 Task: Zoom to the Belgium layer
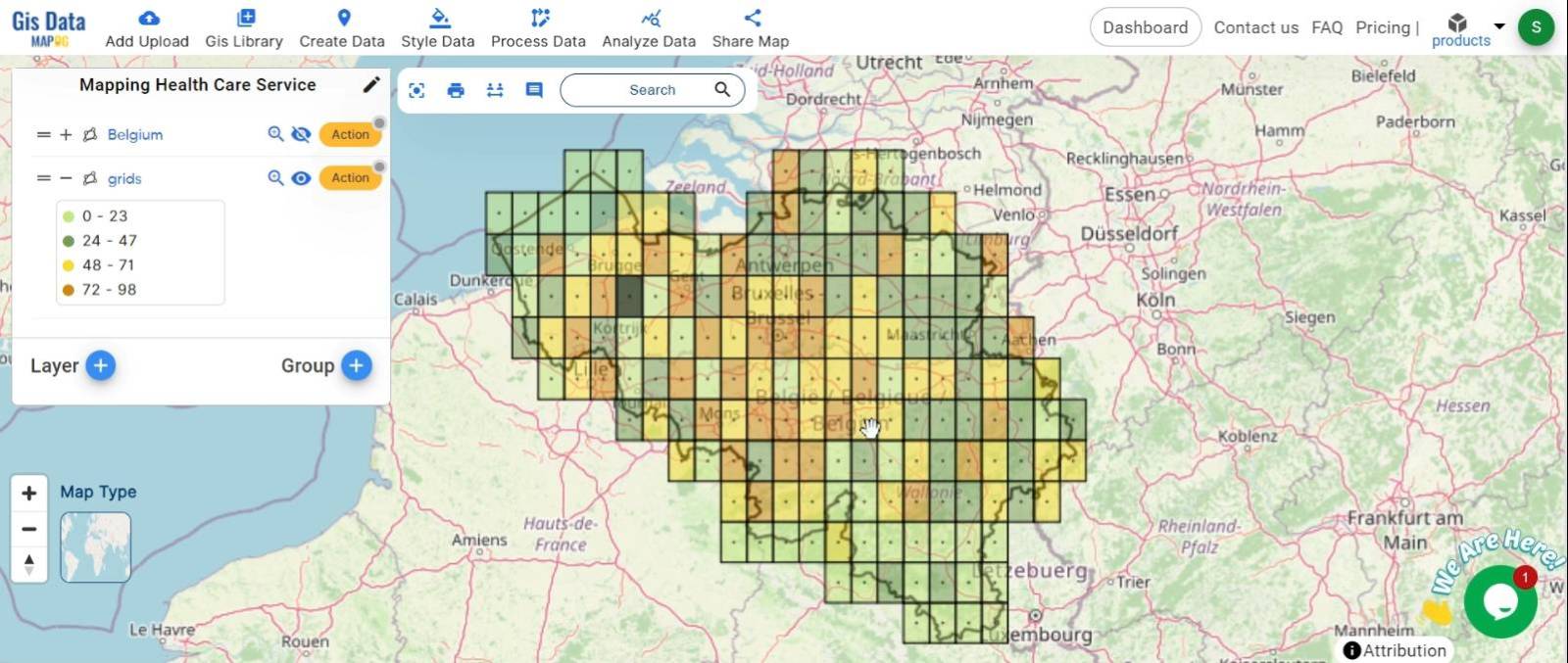coord(275,134)
